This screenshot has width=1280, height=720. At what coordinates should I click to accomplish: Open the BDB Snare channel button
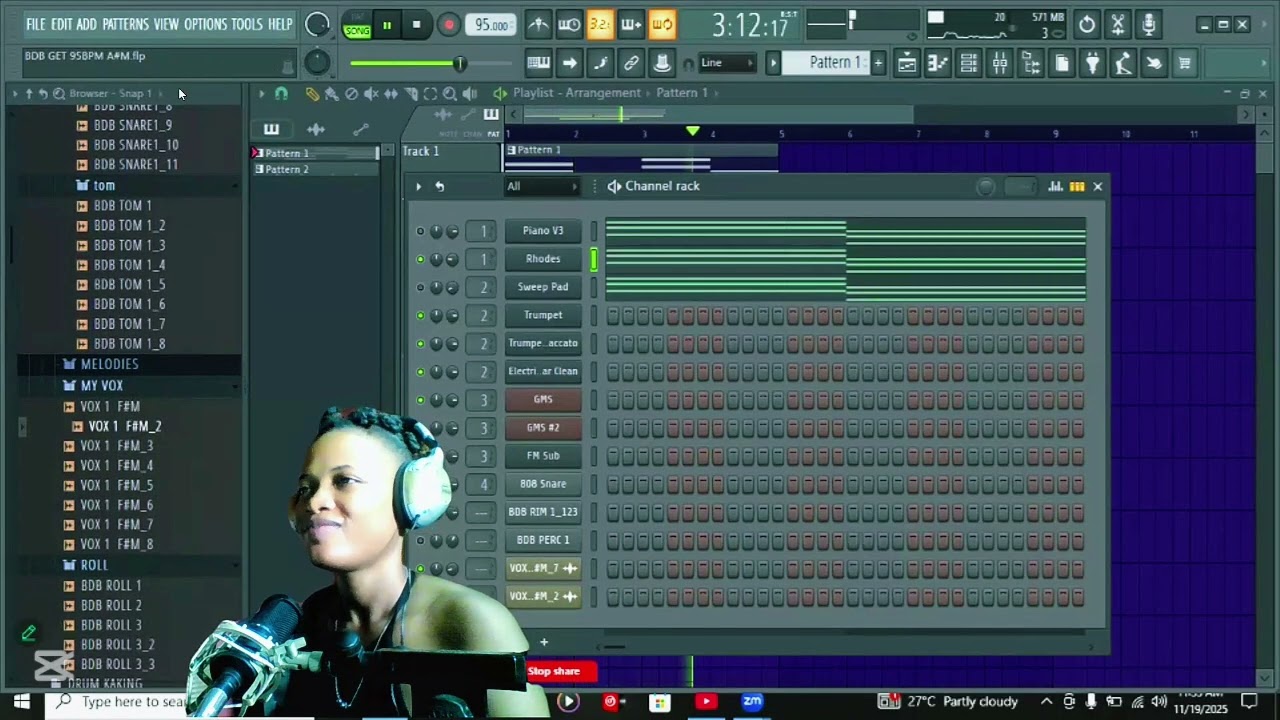pos(543,484)
